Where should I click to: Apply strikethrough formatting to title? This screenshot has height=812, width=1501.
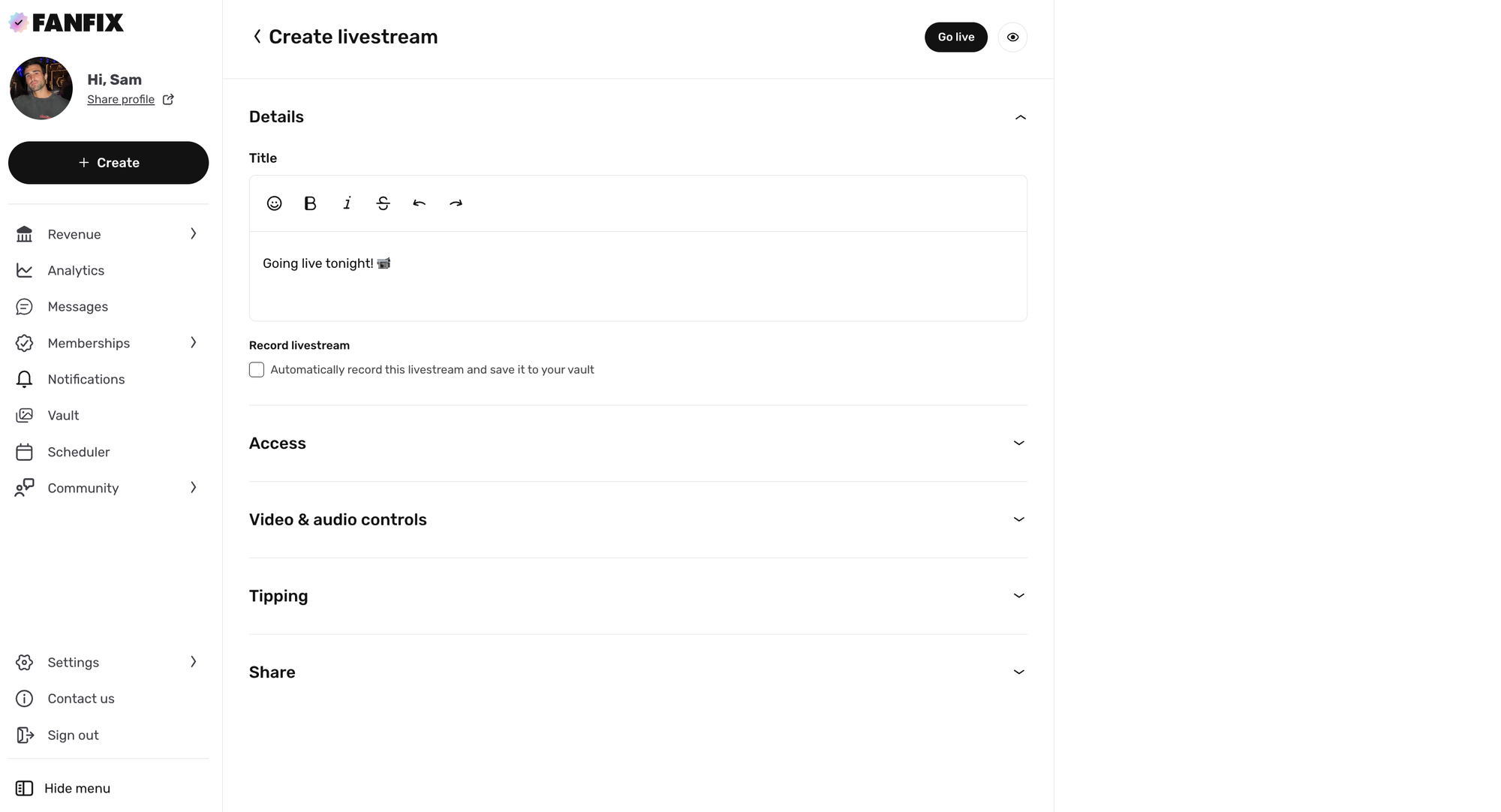(x=383, y=203)
